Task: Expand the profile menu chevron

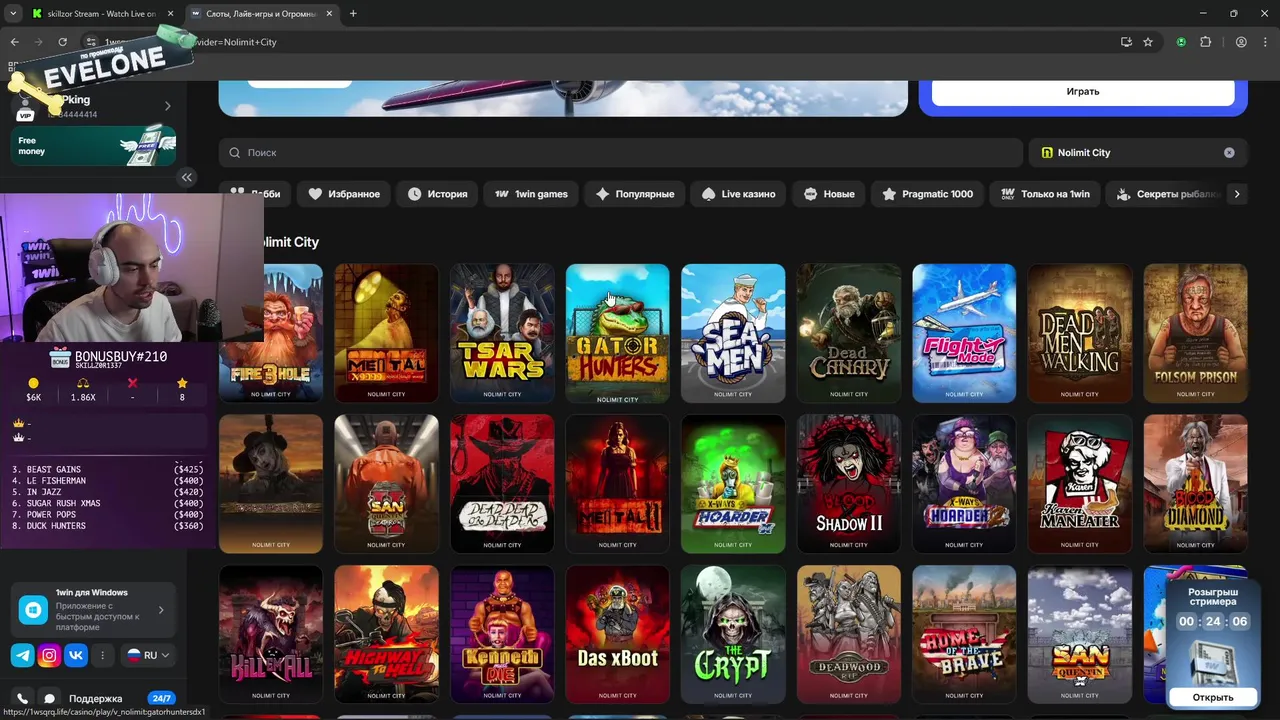Action: pos(167,106)
